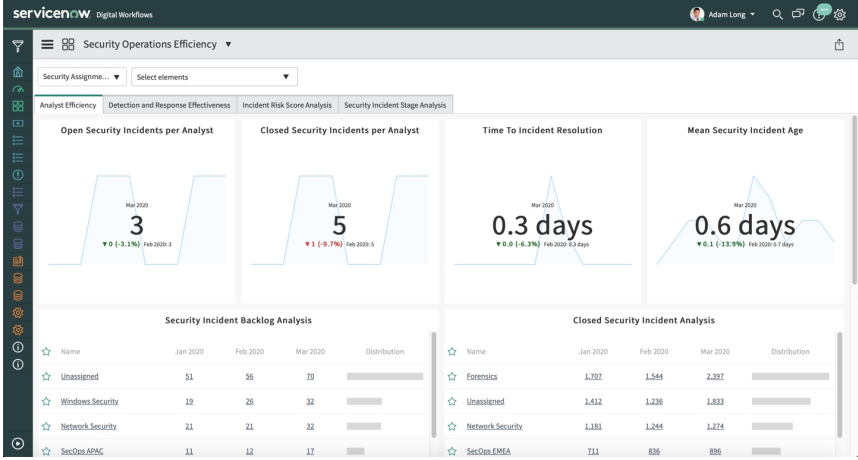Toggle star for Forensics row
The image size is (858, 460).
tap(454, 376)
